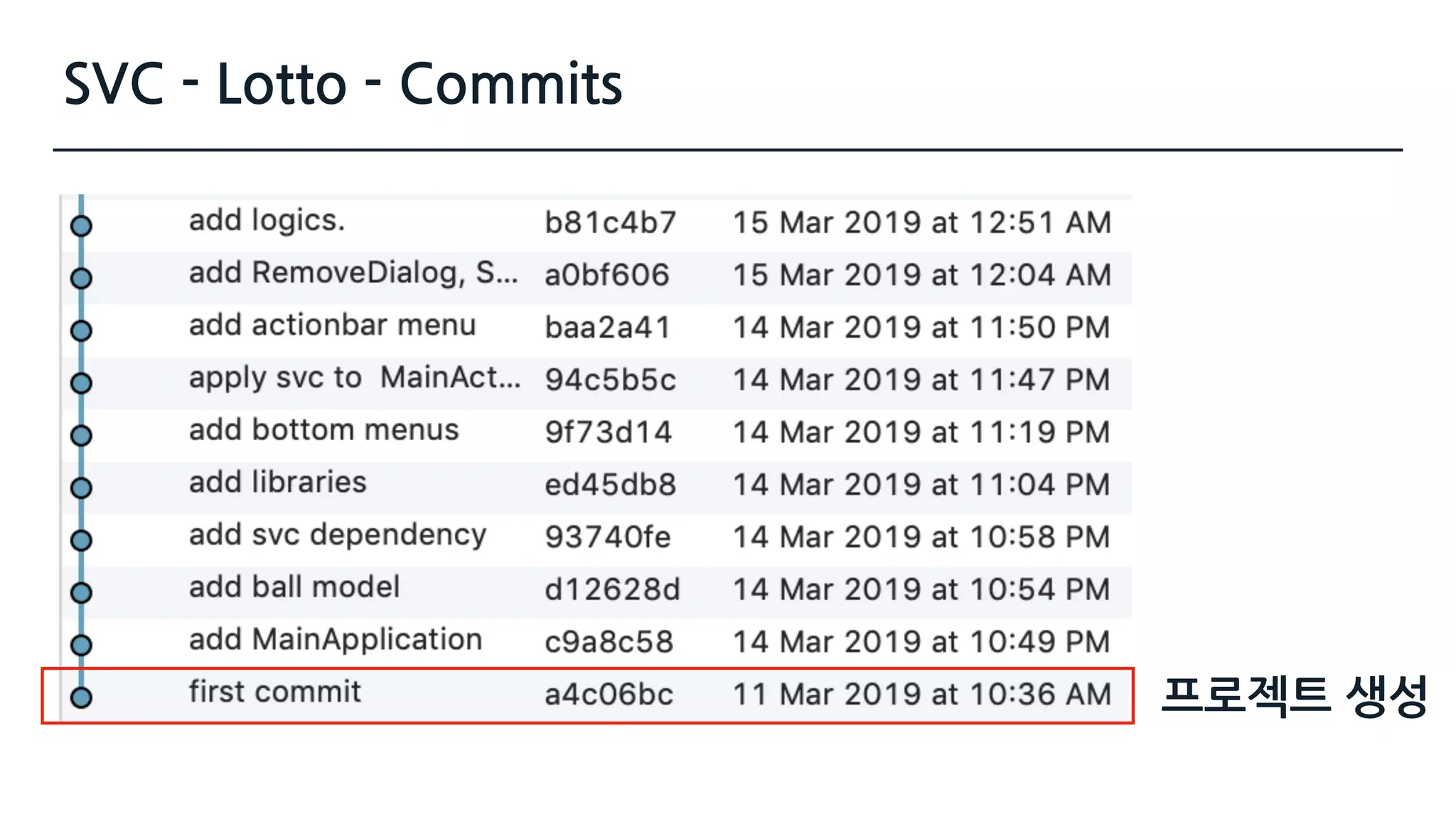Screen dimensions: 1456x819
Task: Click the commit node for 'add RemoveDialog, S...'
Action: click(x=81, y=278)
